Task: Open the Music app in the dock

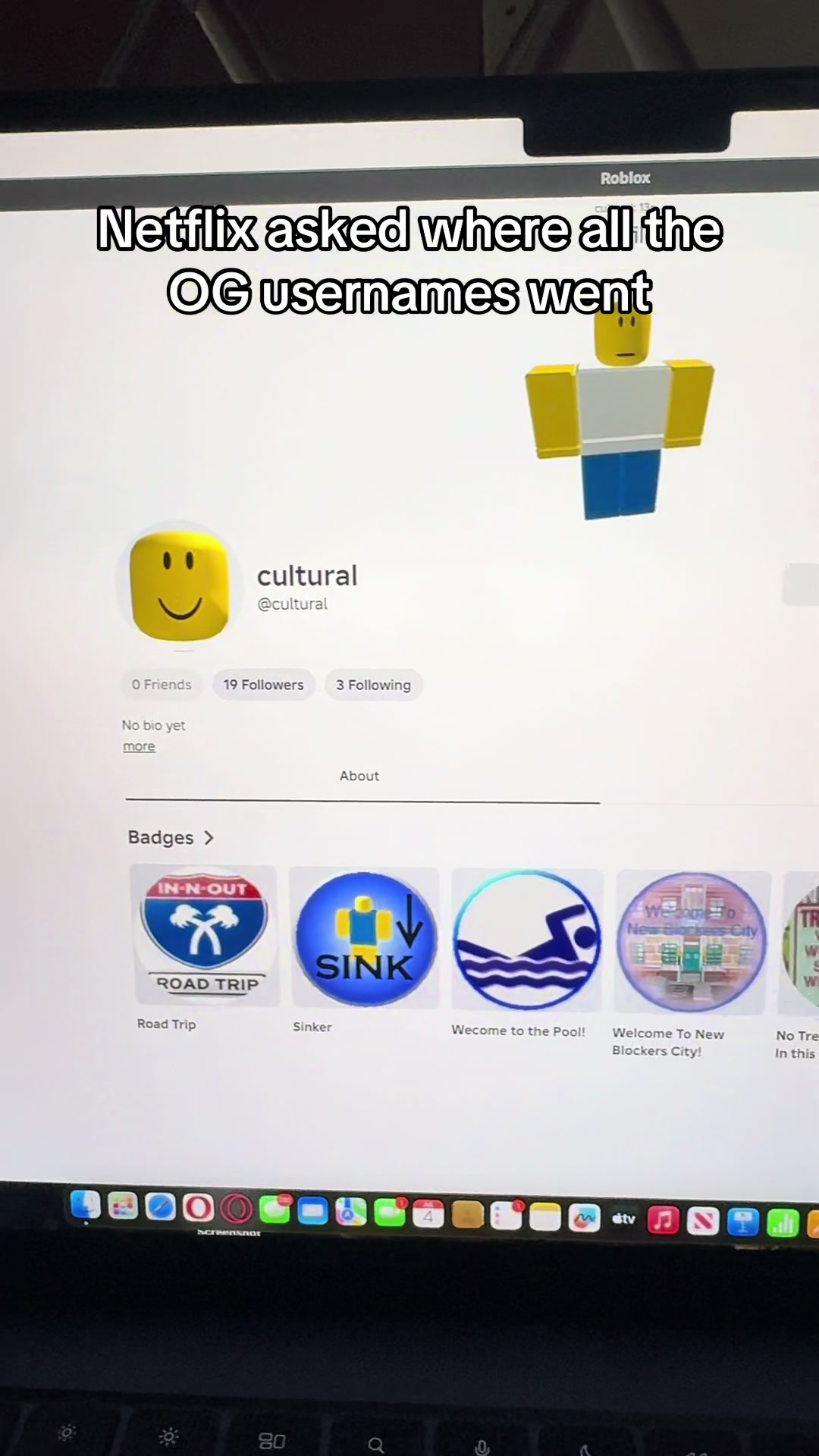Action: [663, 1220]
